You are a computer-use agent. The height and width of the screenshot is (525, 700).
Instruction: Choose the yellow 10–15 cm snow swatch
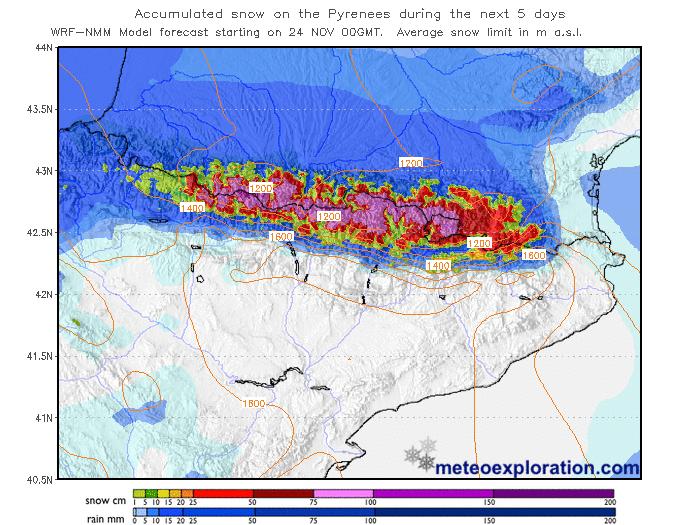pos(163,493)
